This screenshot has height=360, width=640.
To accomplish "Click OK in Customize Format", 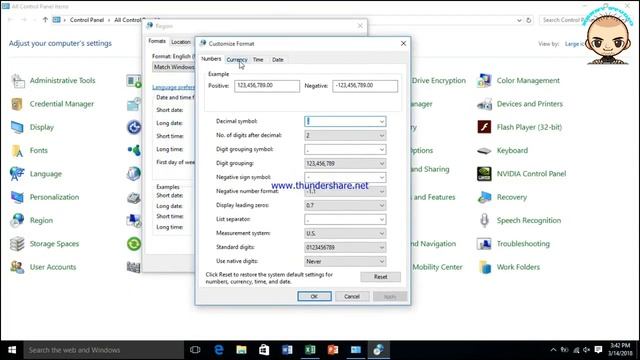I will (314, 296).
